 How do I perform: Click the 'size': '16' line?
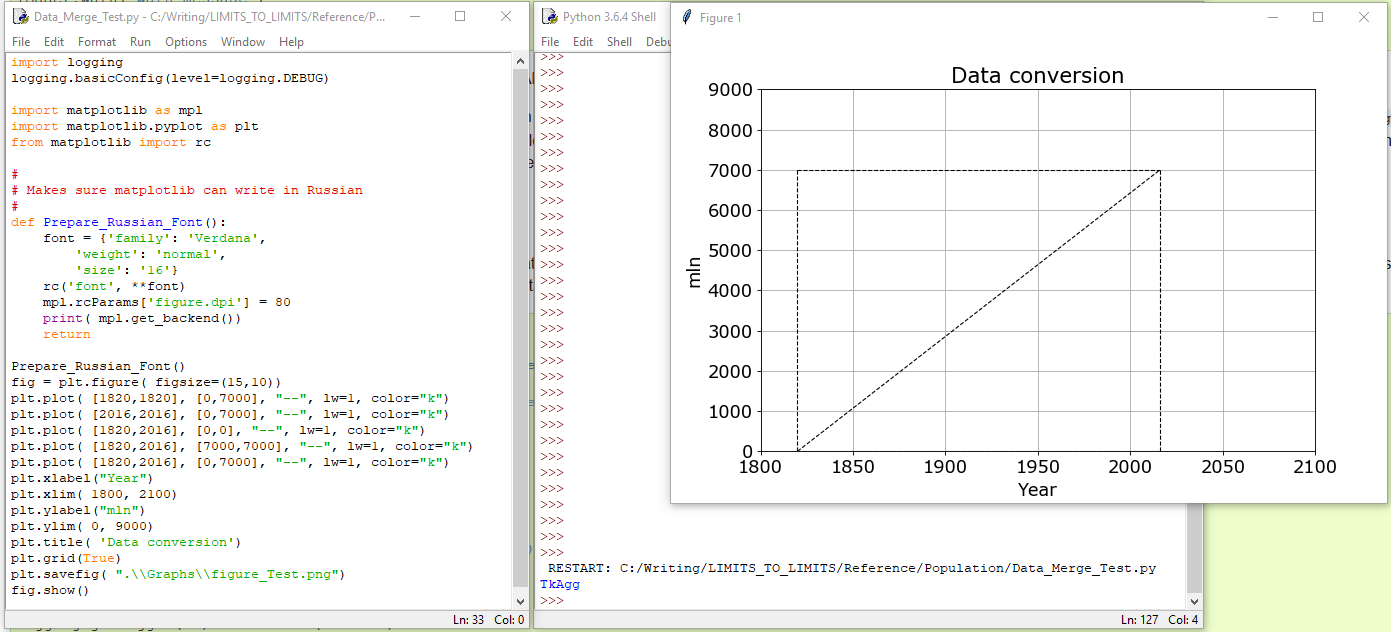(x=127, y=270)
